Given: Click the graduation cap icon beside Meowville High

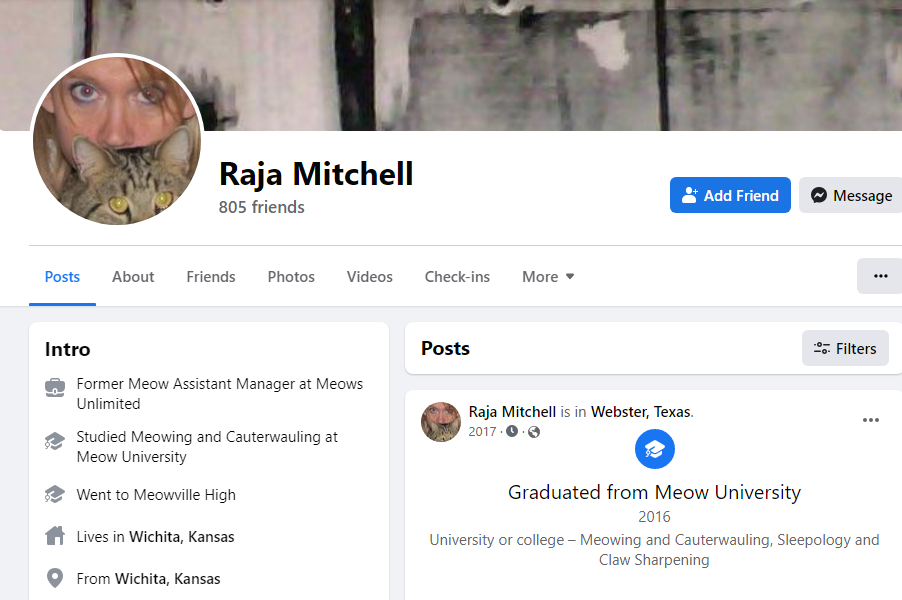Looking at the screenshot, I should point(56,495).
